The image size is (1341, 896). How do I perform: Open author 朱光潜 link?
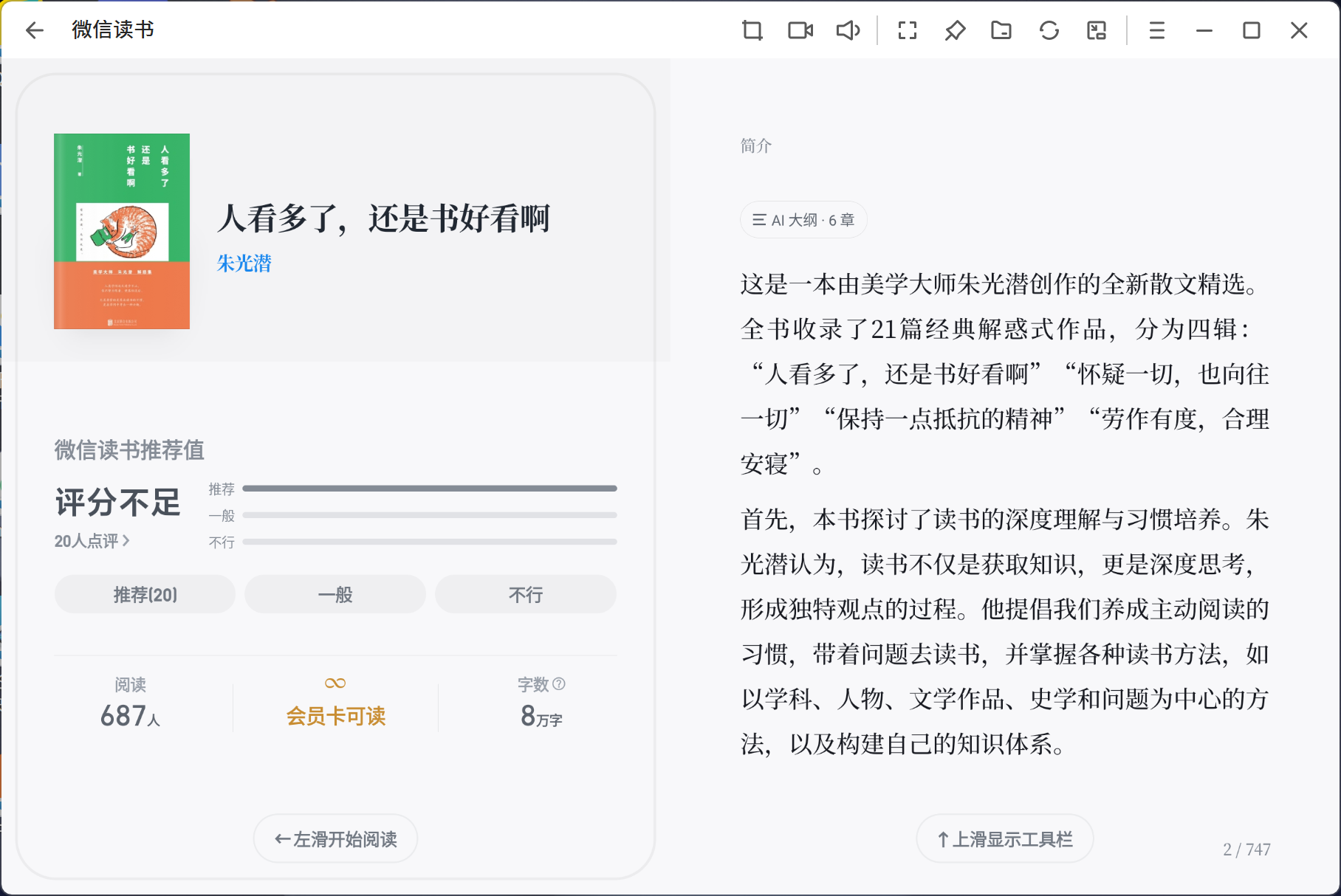tap(244, 263)
